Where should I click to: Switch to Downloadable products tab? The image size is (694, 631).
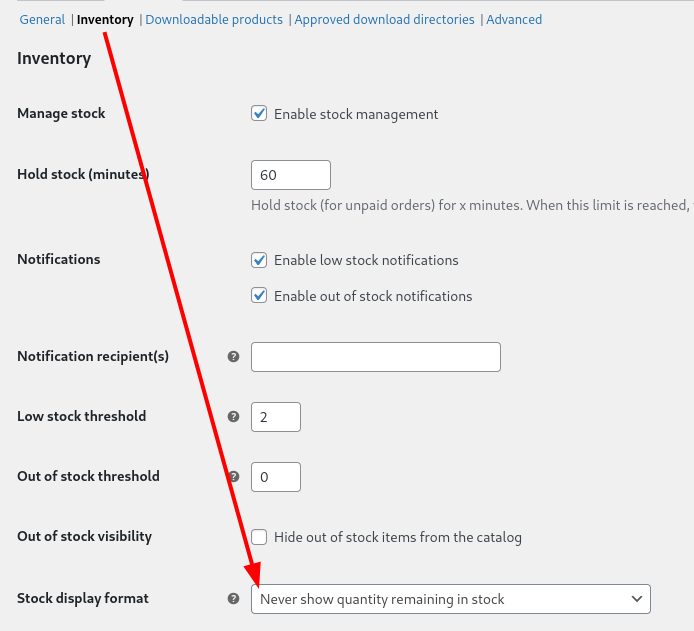coord(214,19)
